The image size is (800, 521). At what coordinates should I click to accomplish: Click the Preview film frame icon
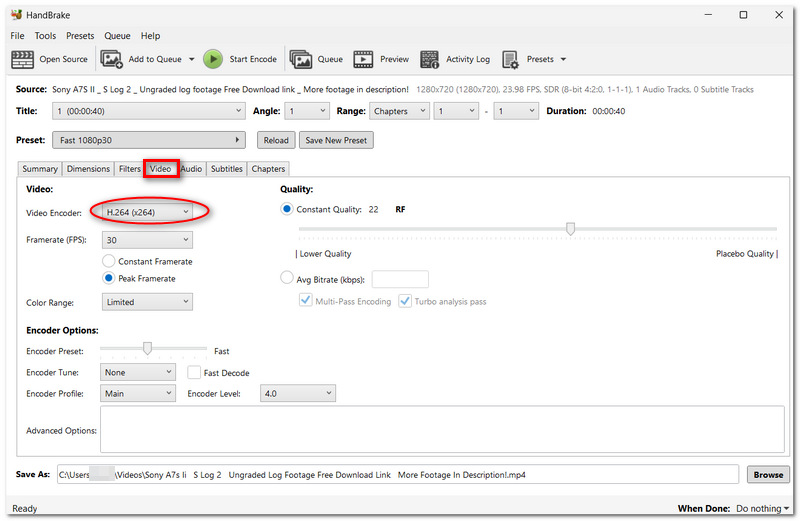pos(363,59)
